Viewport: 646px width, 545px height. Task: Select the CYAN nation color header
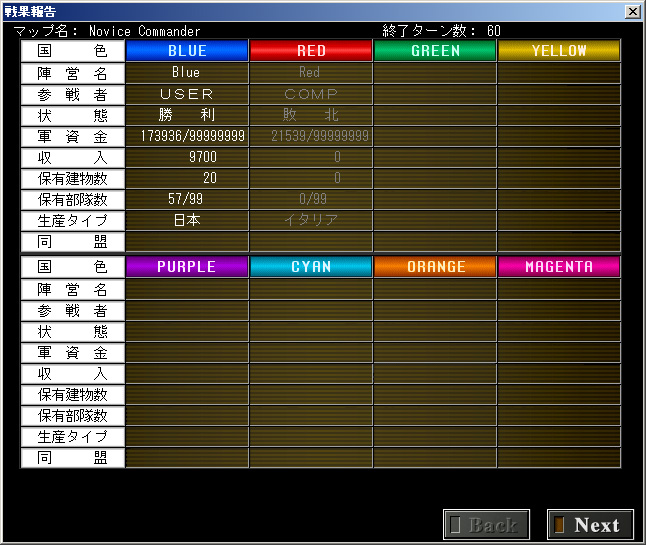click(x=311, y=267)
